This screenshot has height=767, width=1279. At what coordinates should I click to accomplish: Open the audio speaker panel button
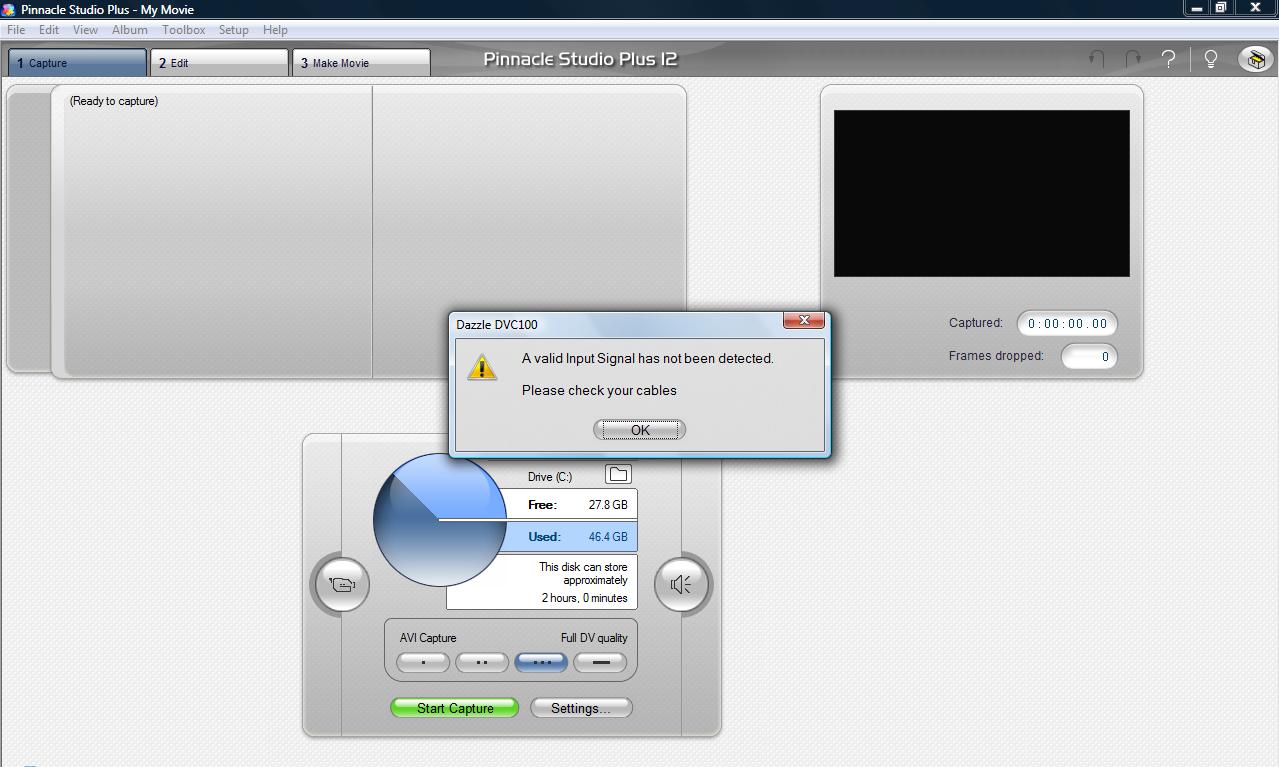pyautogui.click(x=682, y=584)
